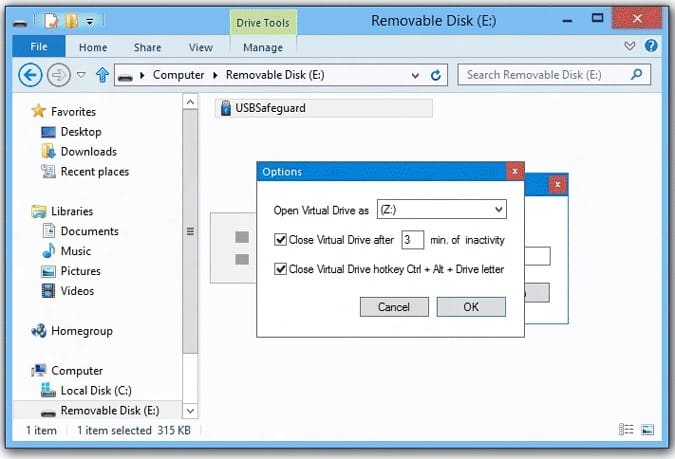Go up one folder level
The width and height of the screenshot is (675, 459).
pos(102,75)
